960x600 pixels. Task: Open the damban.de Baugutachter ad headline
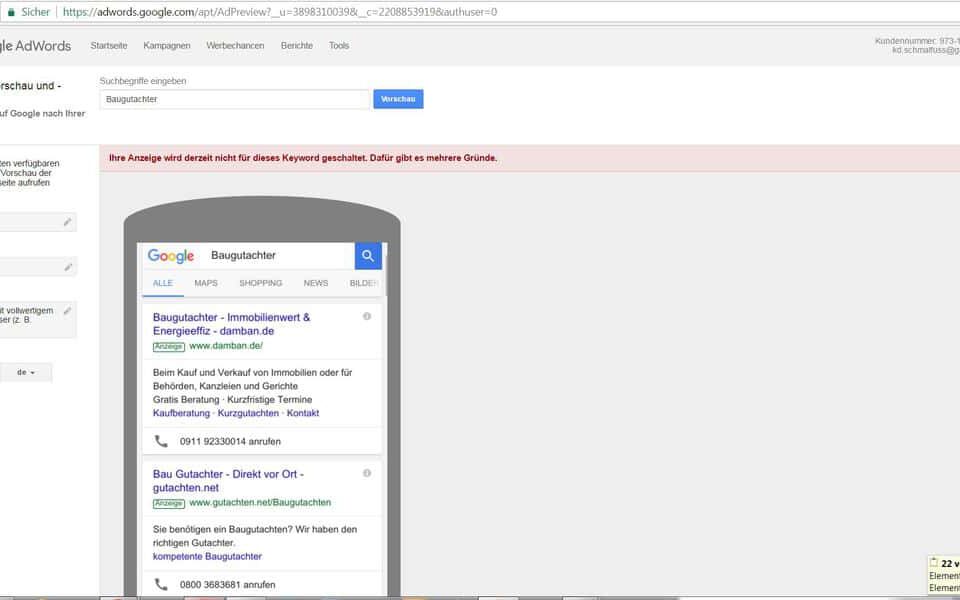[231, 324]
